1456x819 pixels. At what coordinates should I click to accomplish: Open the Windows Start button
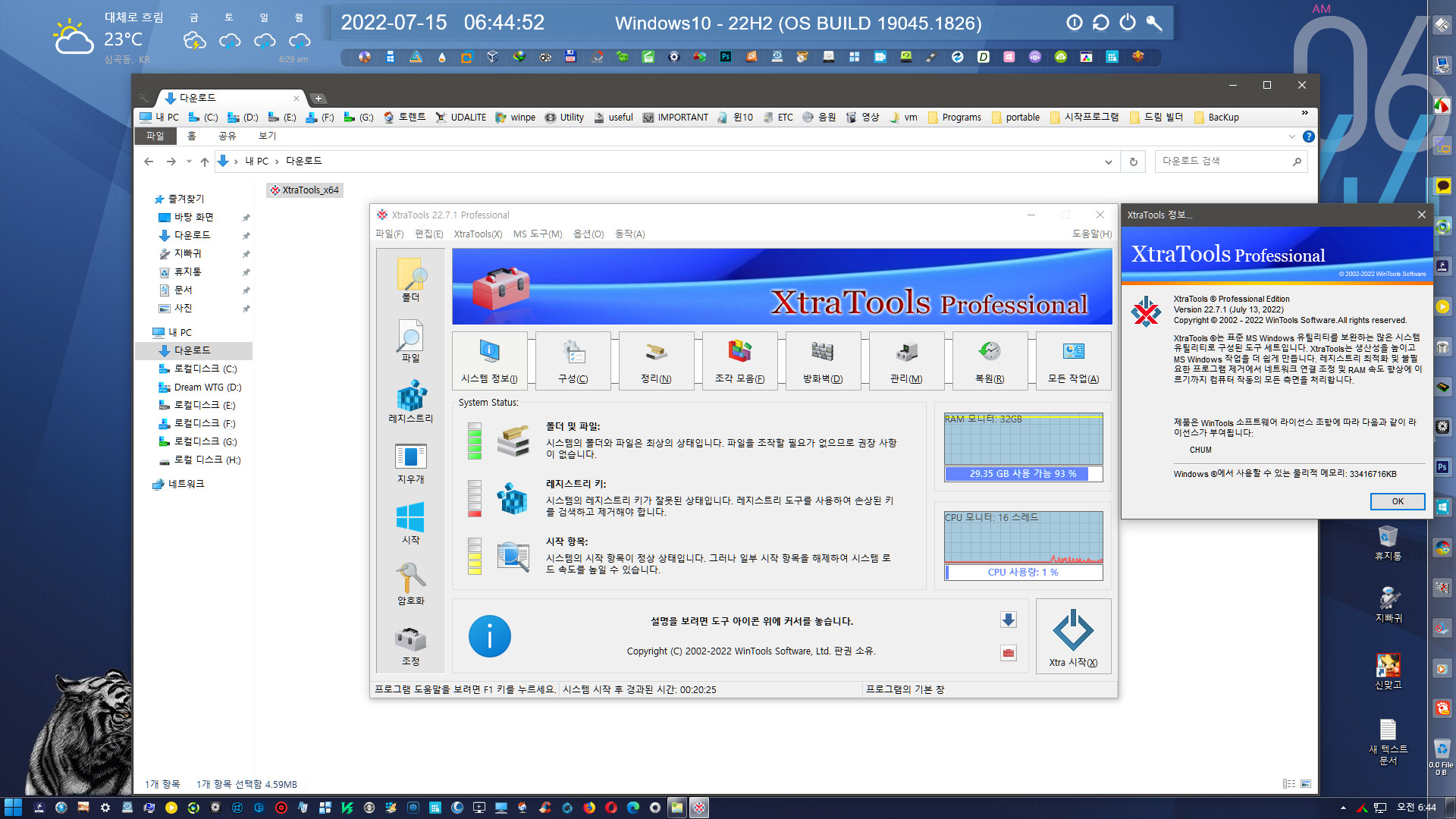tap(13, 808)
